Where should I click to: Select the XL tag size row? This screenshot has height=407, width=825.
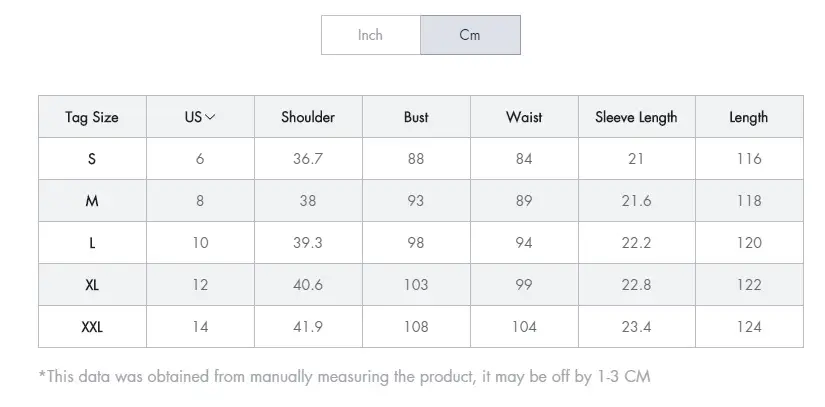[421, 285]
